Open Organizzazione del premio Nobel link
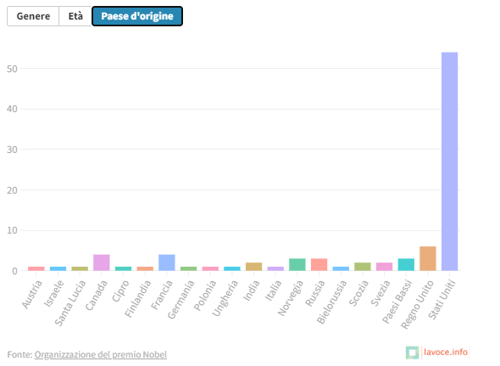The width and height of the screenshot is (500, 366). click(x=100, y=354)
